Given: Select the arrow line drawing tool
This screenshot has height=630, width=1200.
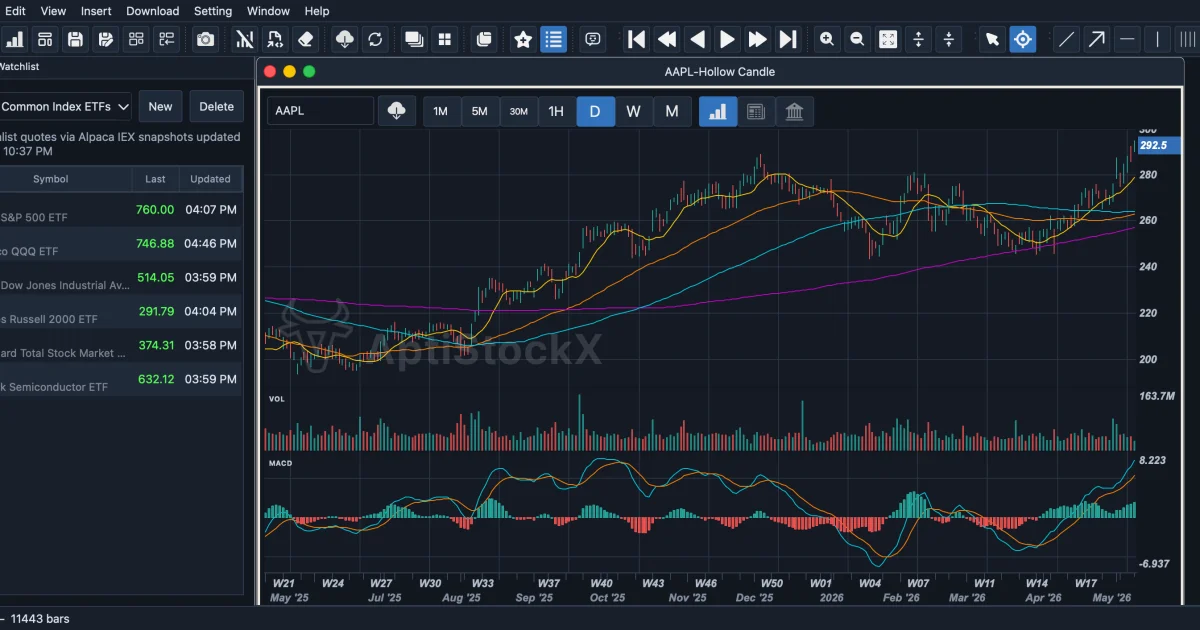Looking at the screenshot, I should tap(1097, 39).
